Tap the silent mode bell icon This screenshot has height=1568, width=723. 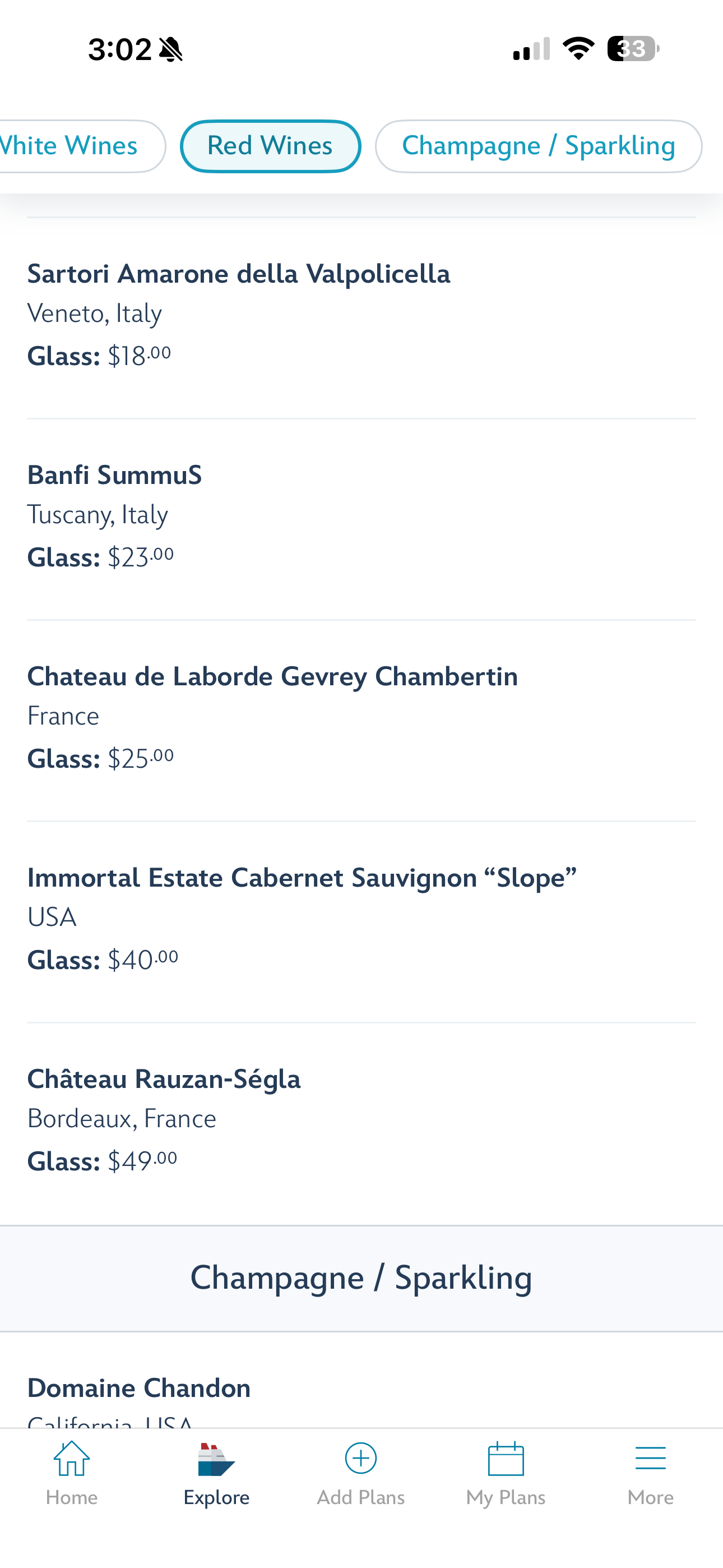[x=170, y=49]
